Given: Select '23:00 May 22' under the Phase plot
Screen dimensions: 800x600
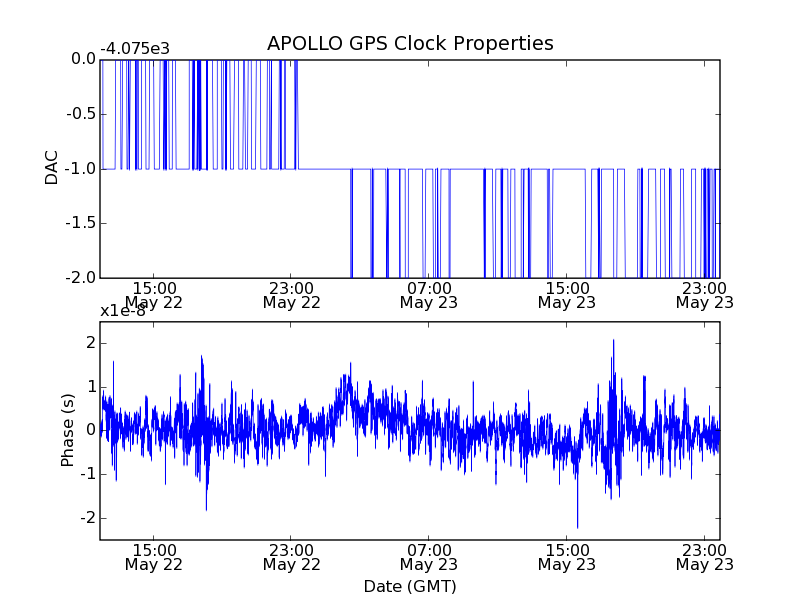Looking at the screenshot, I should pyautogui.click(x=291, y=558).
